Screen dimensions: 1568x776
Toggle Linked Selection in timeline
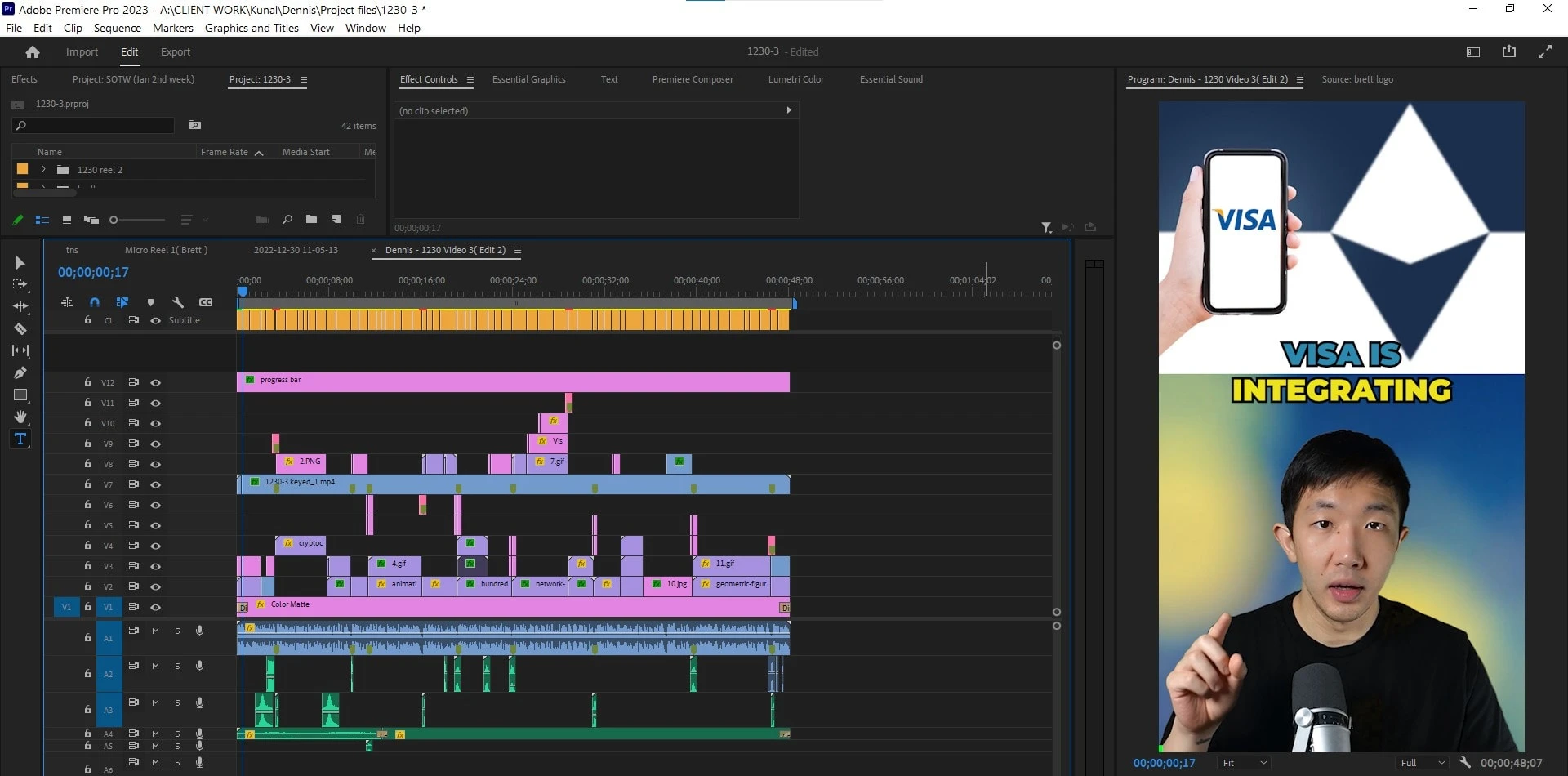[122, 302]
